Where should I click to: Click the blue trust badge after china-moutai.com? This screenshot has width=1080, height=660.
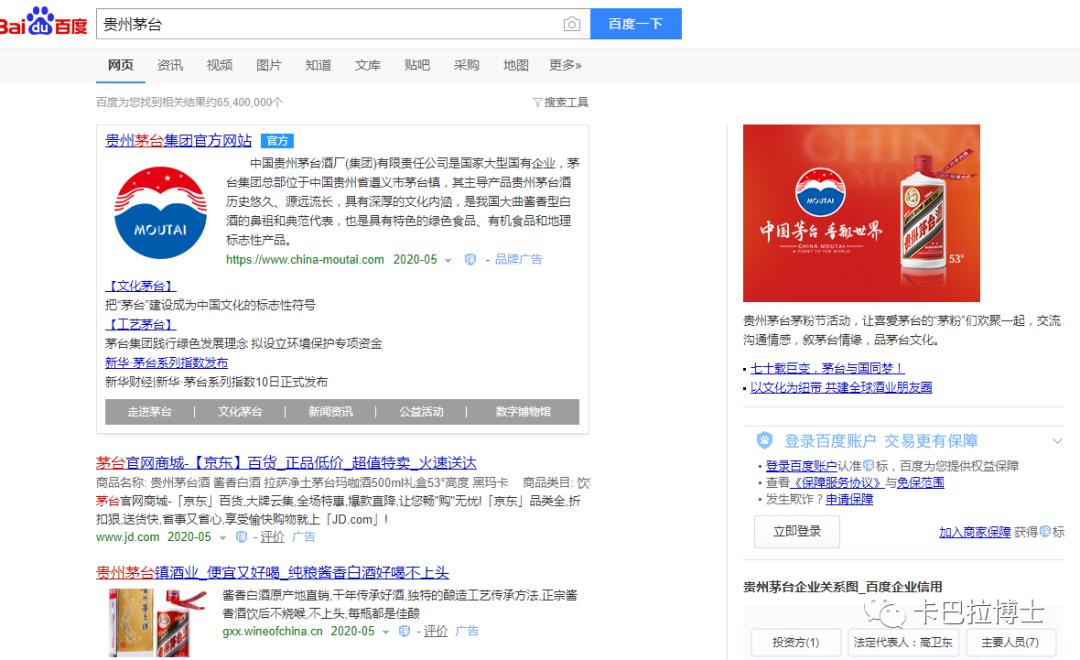(471, 259)
